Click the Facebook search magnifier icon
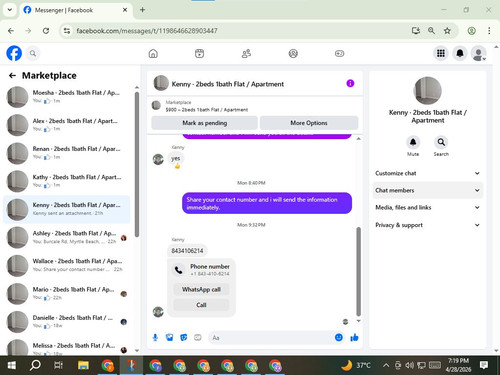This screenshot has width=500, height=375. 33,53
